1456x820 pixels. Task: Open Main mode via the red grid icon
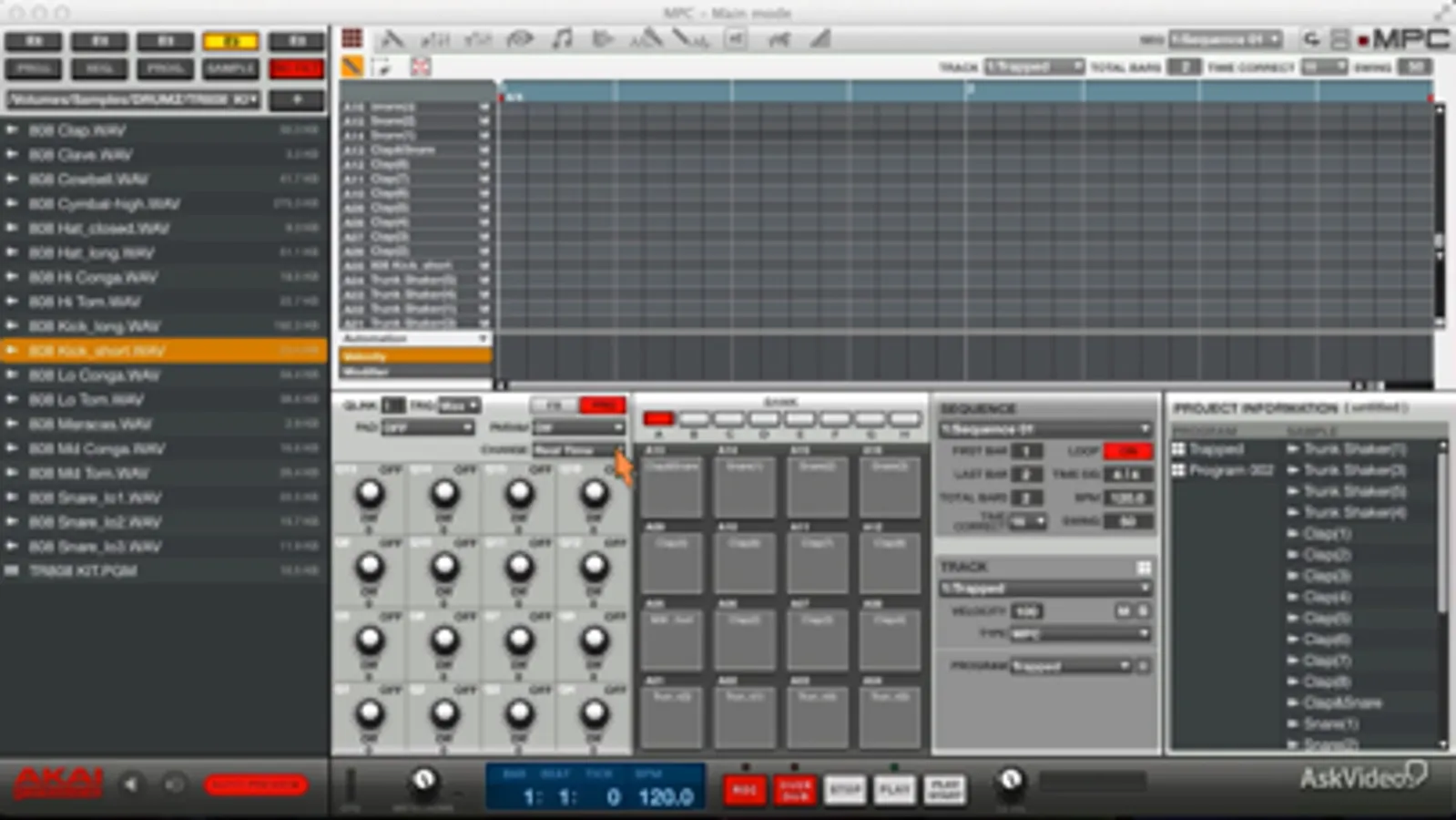(352, 38)
